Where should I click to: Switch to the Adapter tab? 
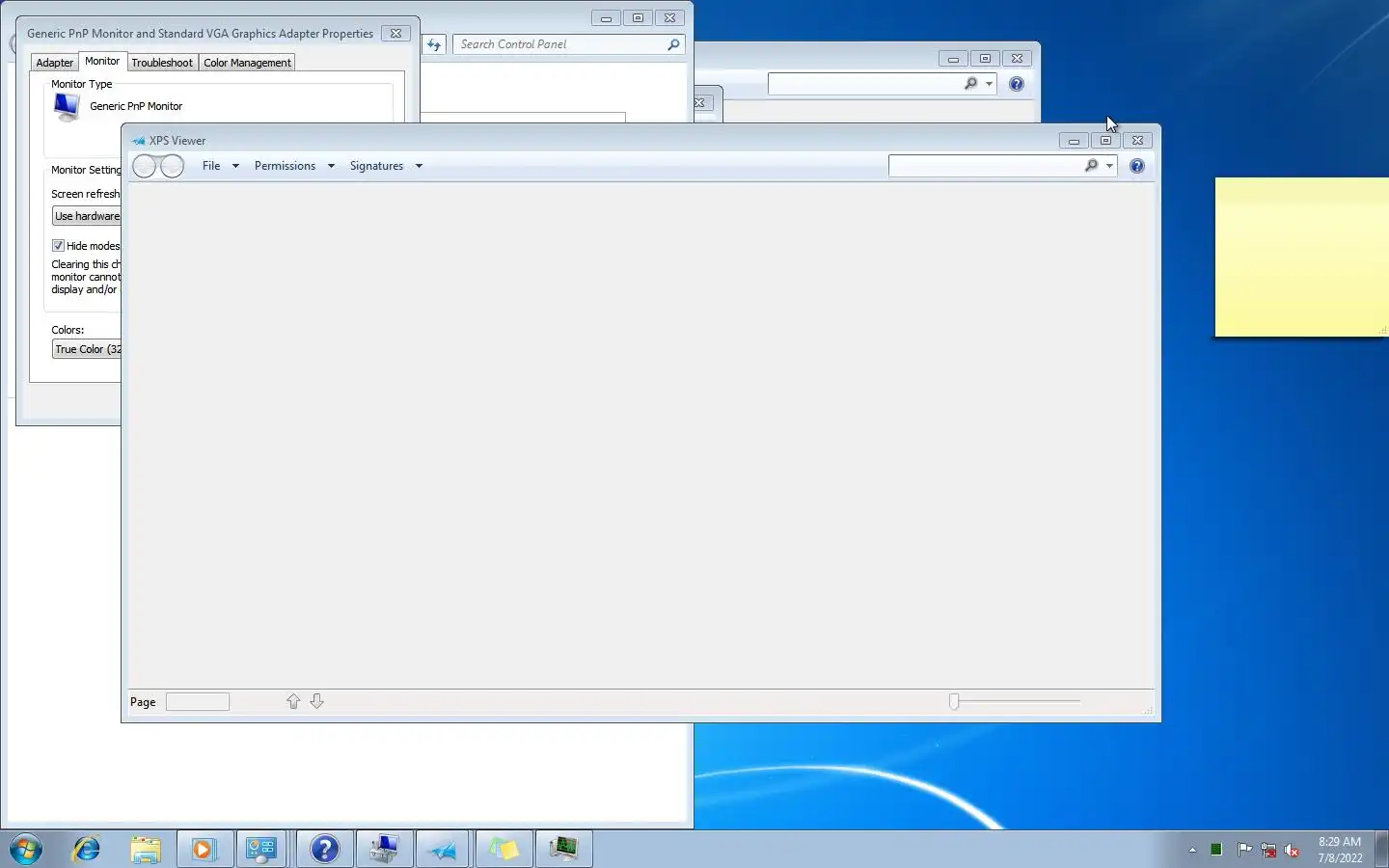point(55,63)
